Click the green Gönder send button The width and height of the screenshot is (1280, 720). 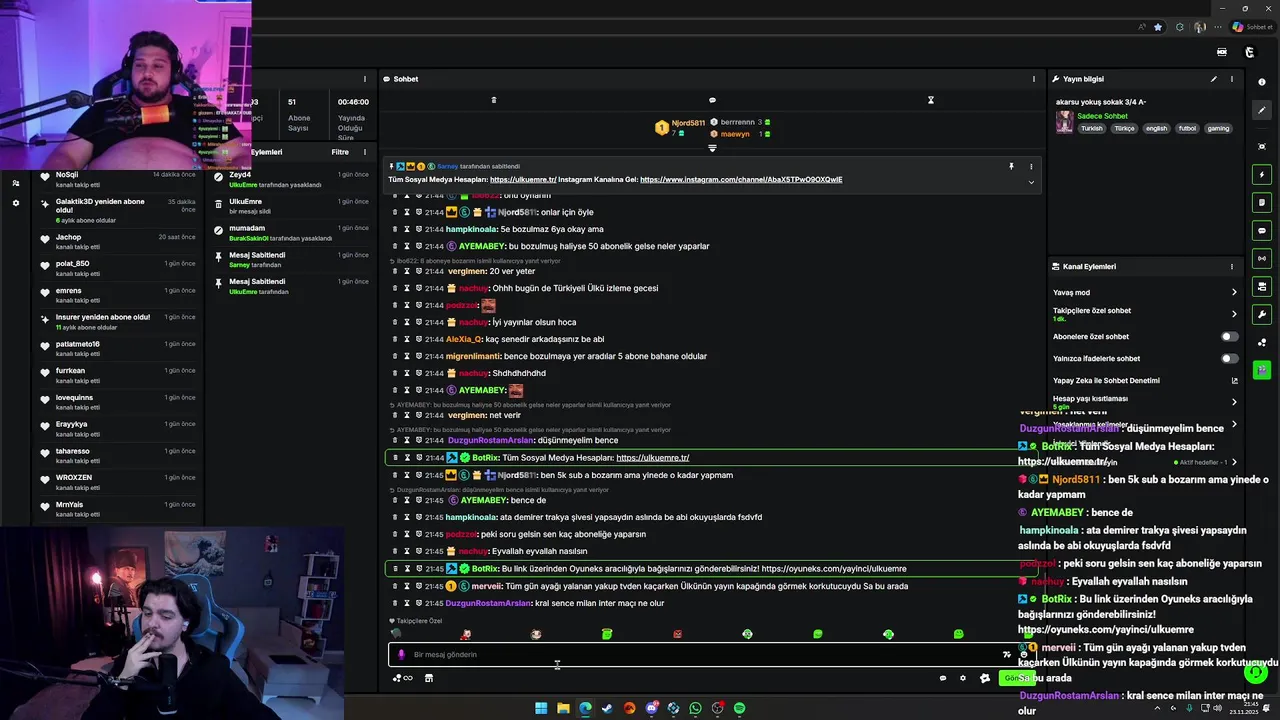(1016, 678)
